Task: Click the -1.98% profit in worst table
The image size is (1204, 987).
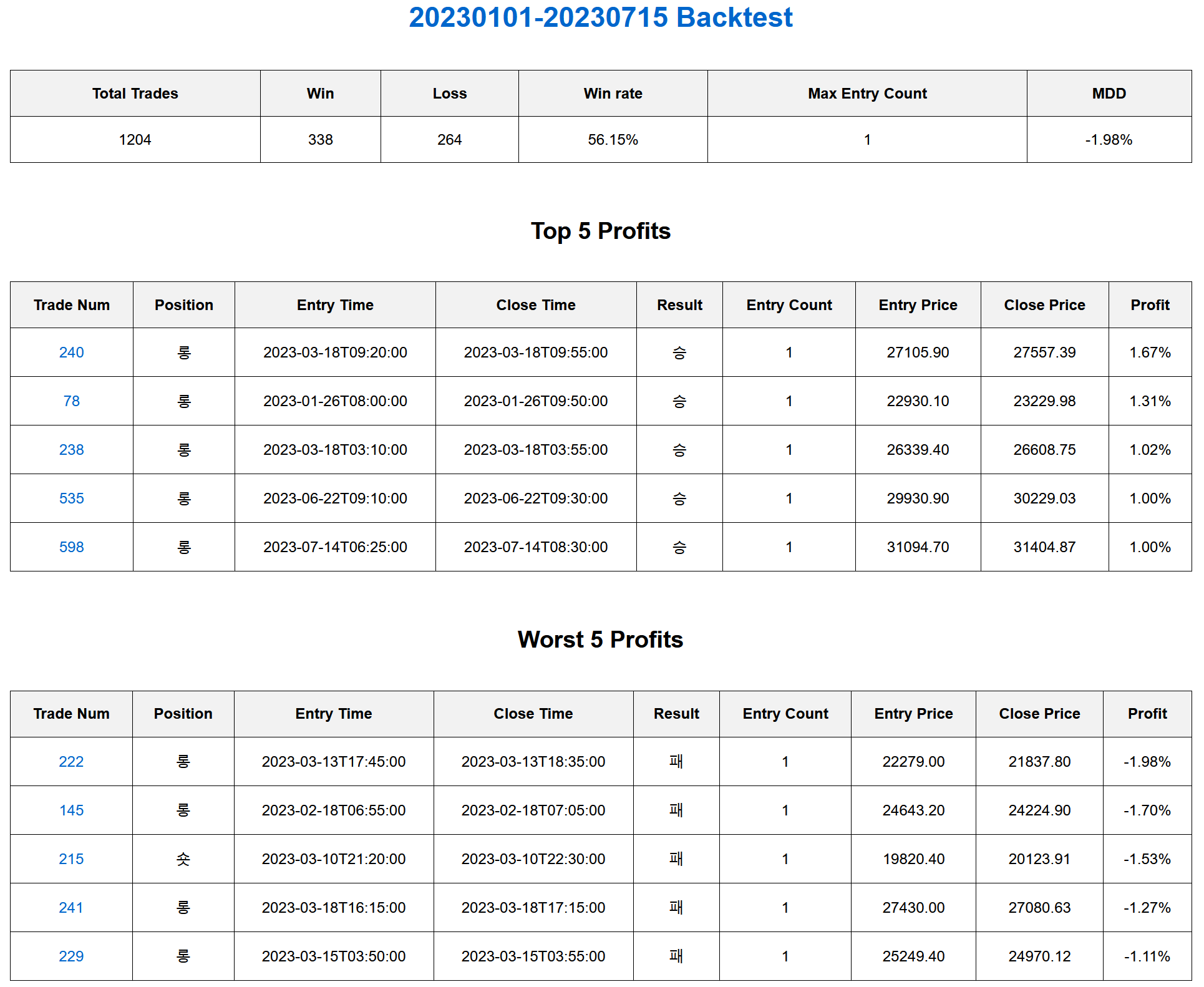Action: point(1147,762)
